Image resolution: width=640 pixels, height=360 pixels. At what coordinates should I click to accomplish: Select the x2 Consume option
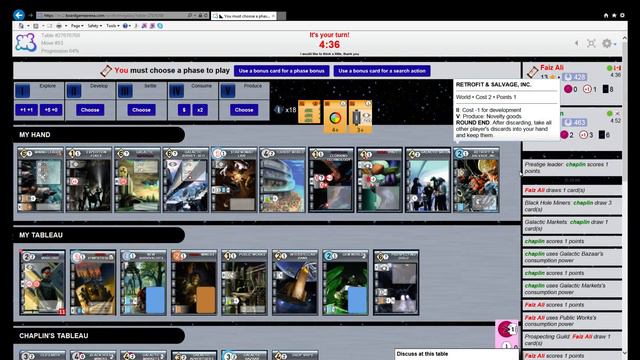click(200, 110)
